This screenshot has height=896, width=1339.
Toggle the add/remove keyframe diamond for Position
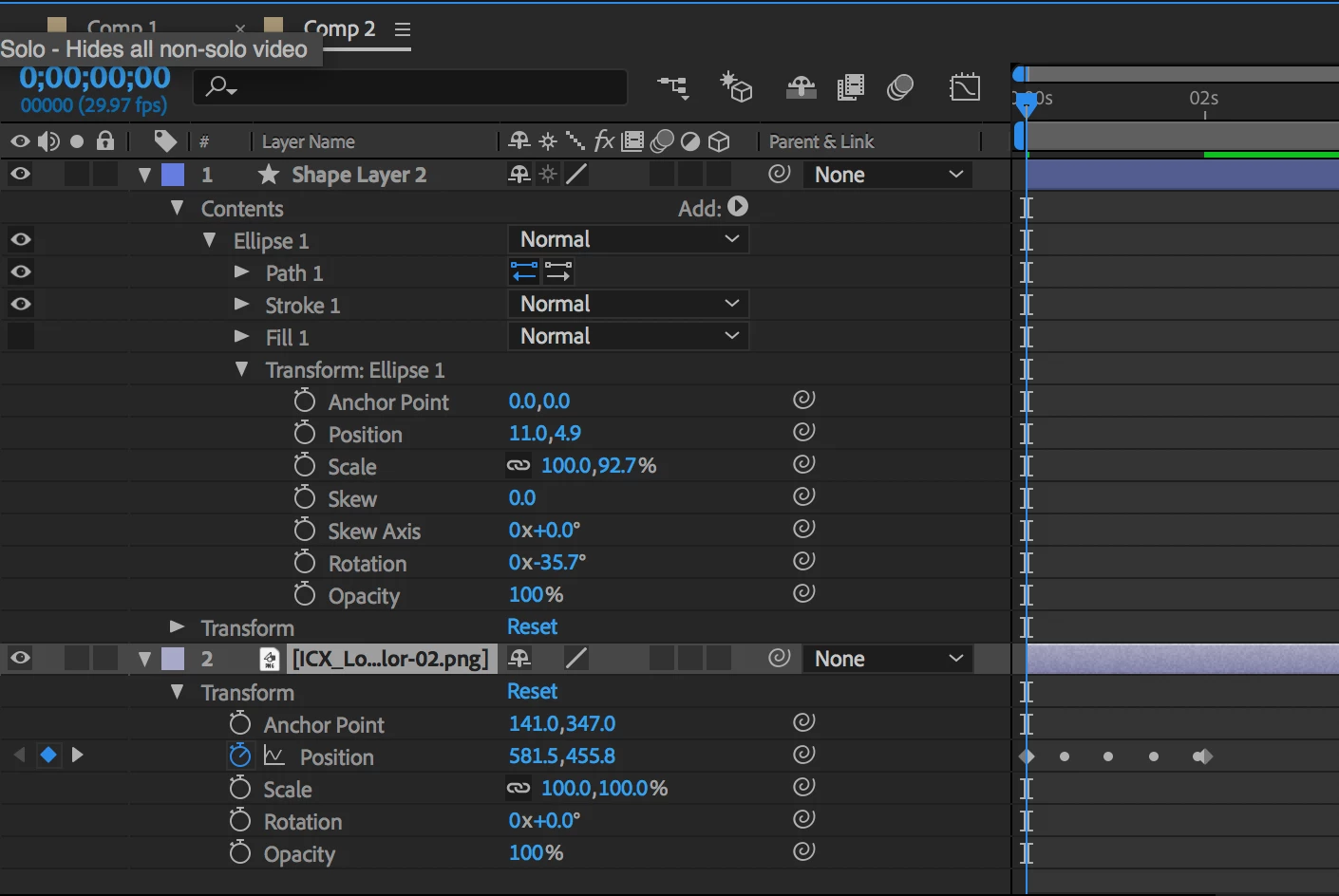tap(48, 755)
